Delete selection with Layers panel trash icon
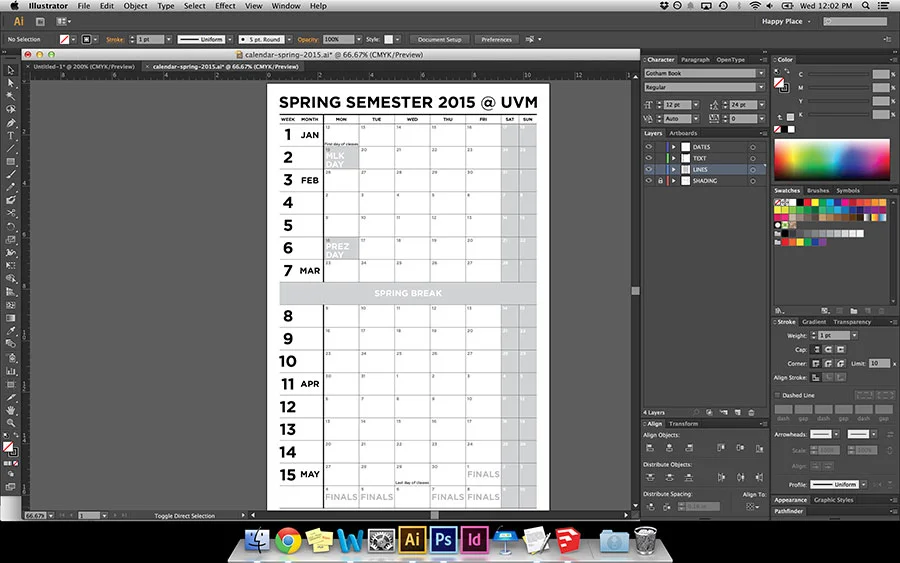The image size is (900, 563). pos(751,413)
